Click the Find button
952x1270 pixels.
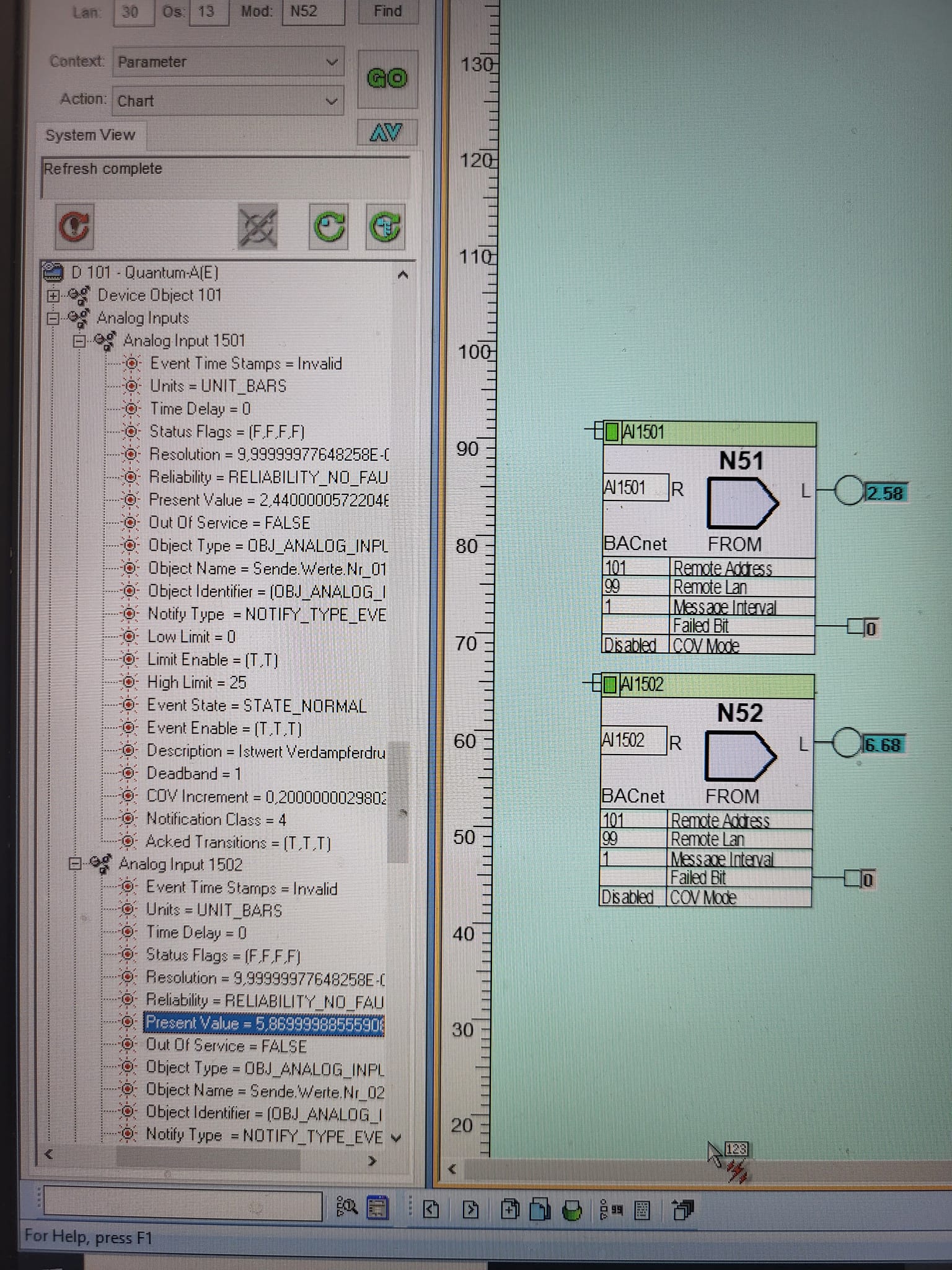388,11
